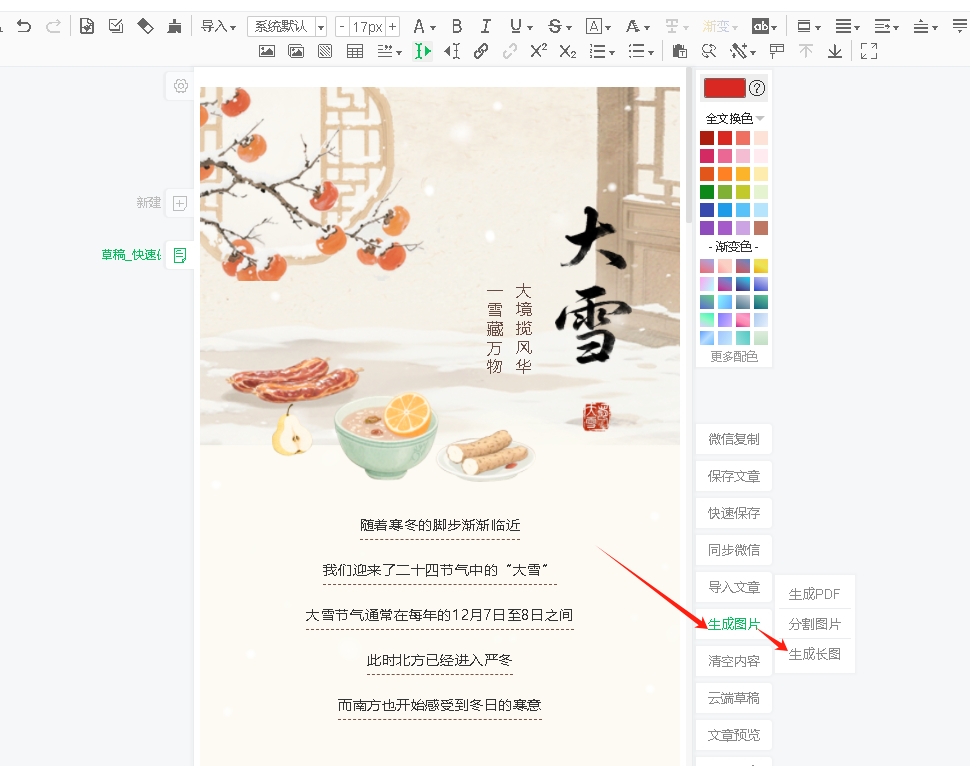The height and width of the screenshot is (766, 970).
Task: Increase font size with plus button
Action: 392,26
